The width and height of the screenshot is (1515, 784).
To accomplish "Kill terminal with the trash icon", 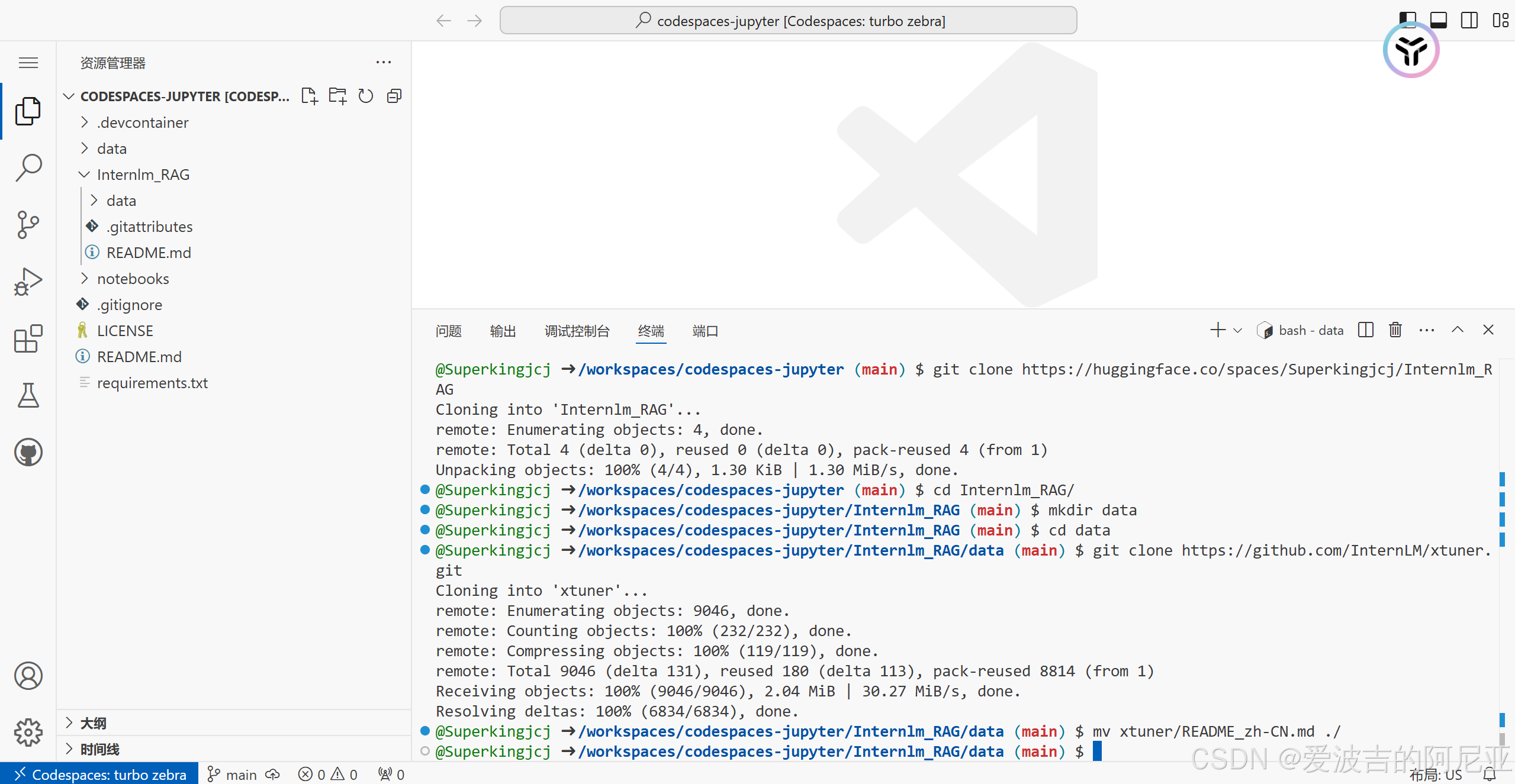I will click(x=1395, y=330).
